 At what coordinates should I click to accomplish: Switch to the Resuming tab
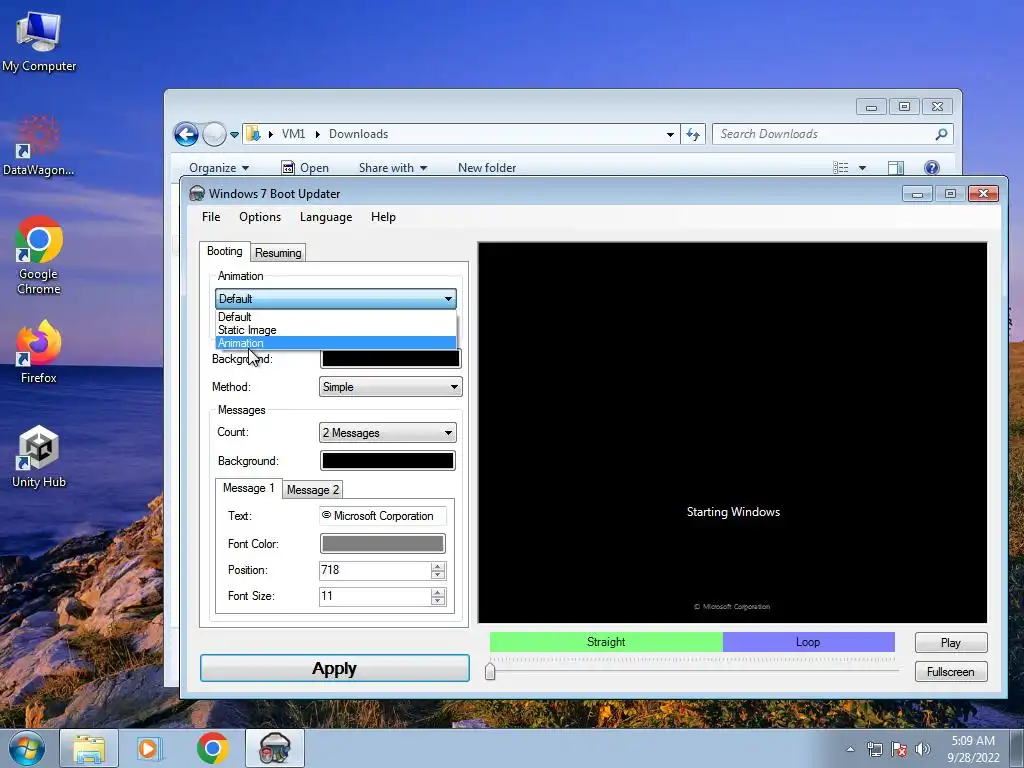[278, 253]
